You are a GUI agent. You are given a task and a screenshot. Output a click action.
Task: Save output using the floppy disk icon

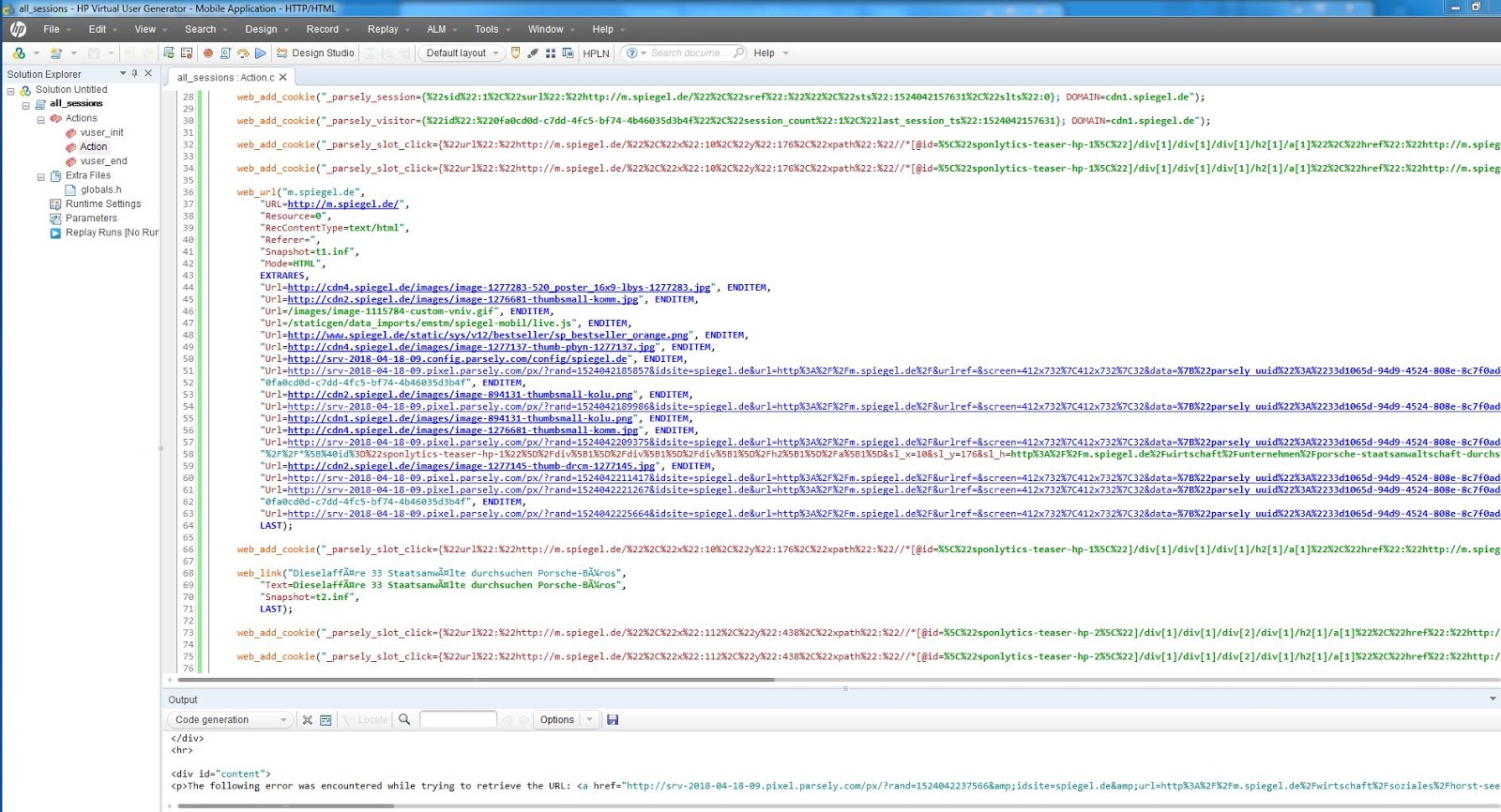[x=613, y=720]
